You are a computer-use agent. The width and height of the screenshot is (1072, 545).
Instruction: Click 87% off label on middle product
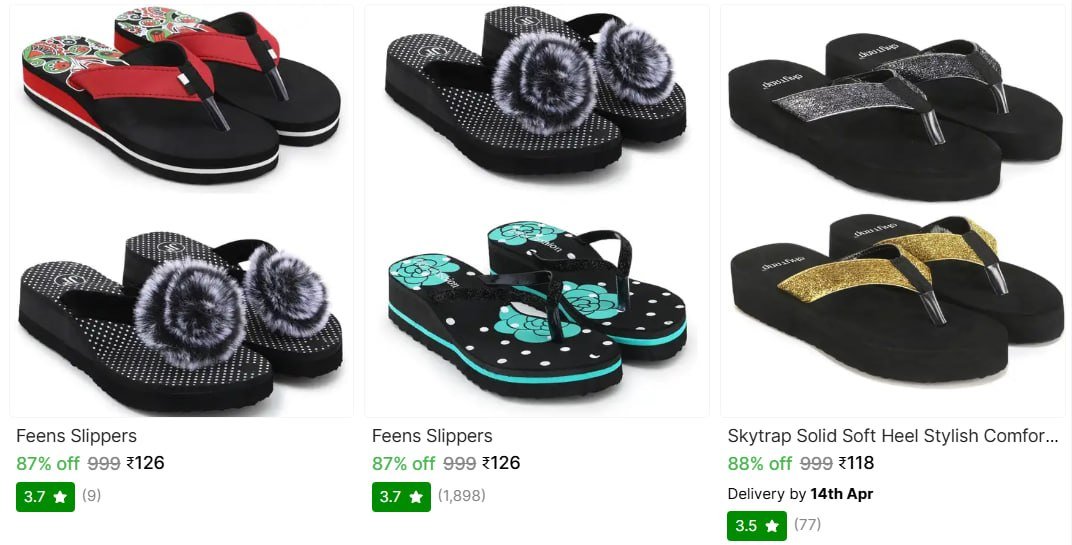[403, 463]
